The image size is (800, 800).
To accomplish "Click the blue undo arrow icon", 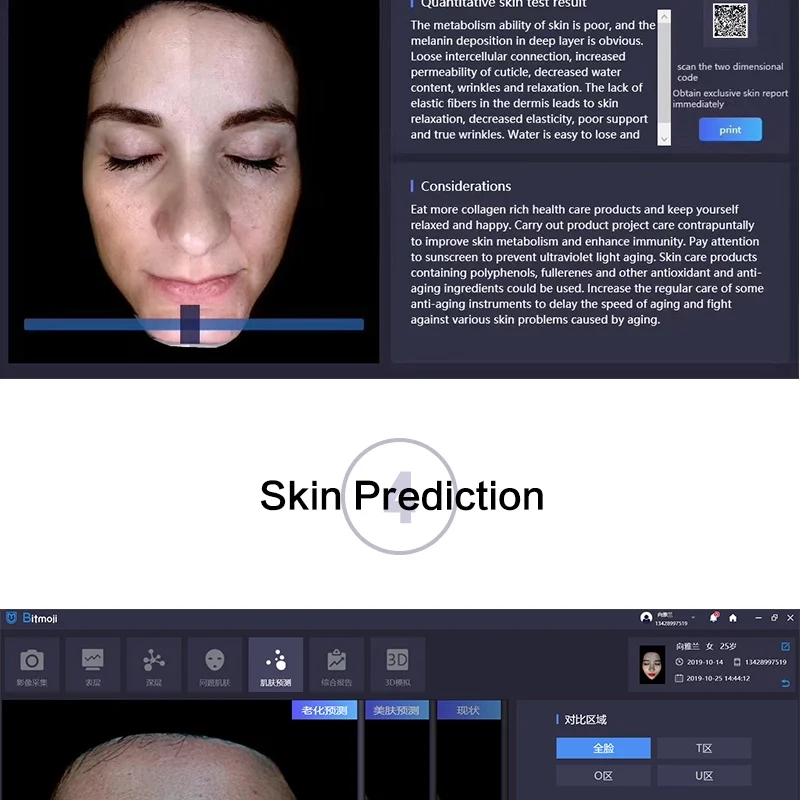I will 785,683.
